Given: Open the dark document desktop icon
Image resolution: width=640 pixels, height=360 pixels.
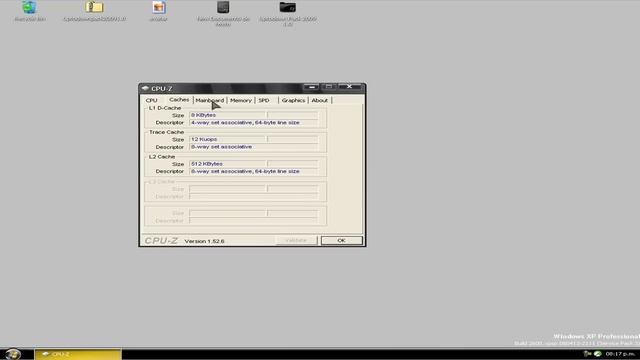Looking at the screenshot, I should point(223,7).
